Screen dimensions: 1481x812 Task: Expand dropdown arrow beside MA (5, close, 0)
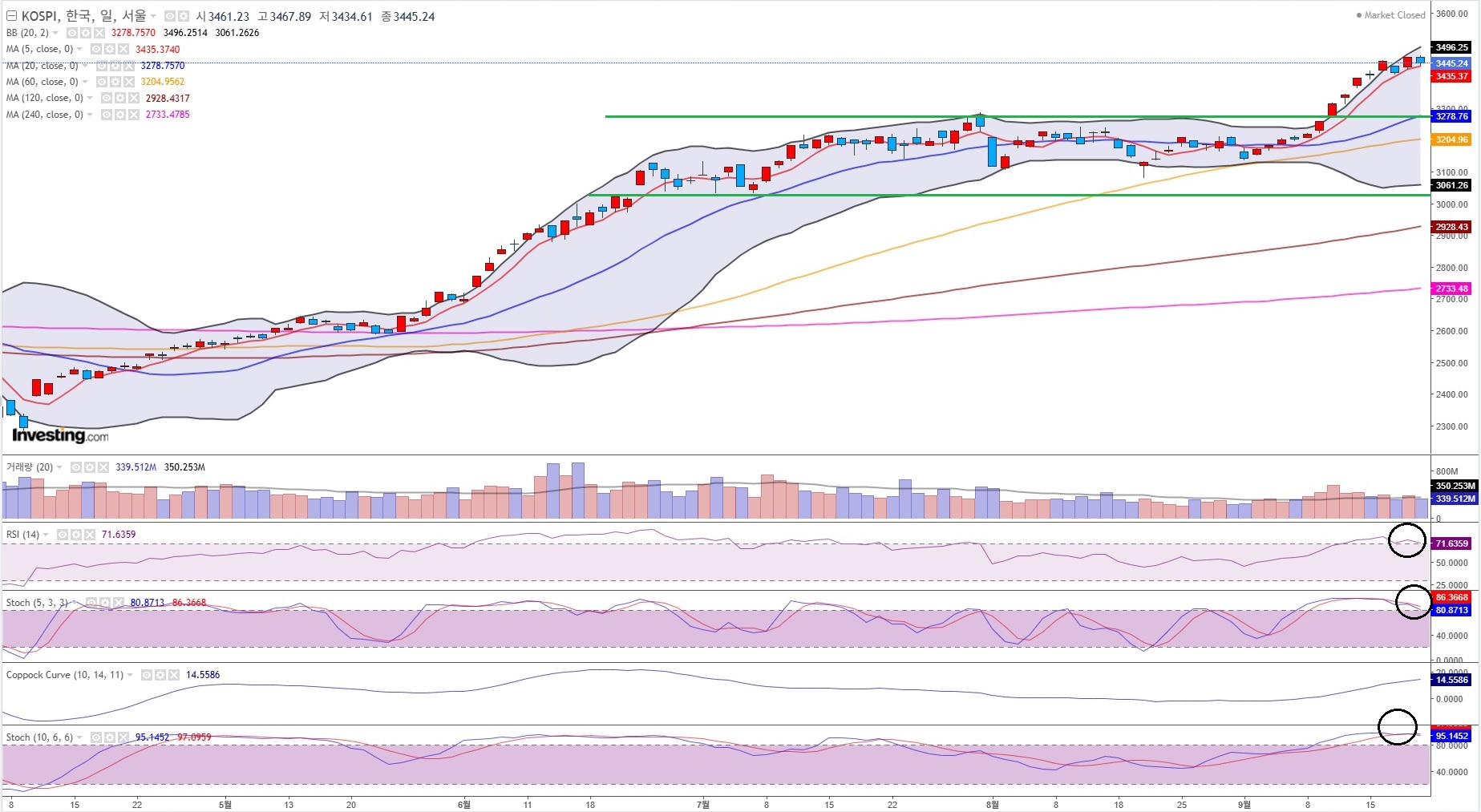click(x=79, y=49)
